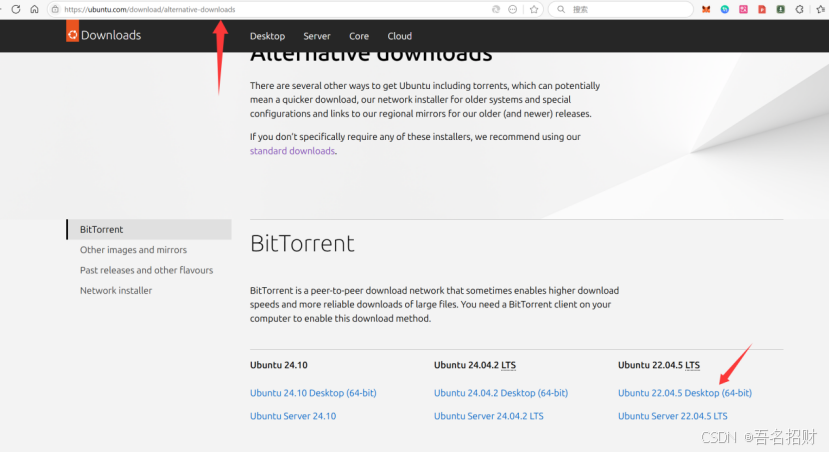829x453 pixels.
Task: Click the magnifier icon in search box
Action: click(x=561, y=9)
